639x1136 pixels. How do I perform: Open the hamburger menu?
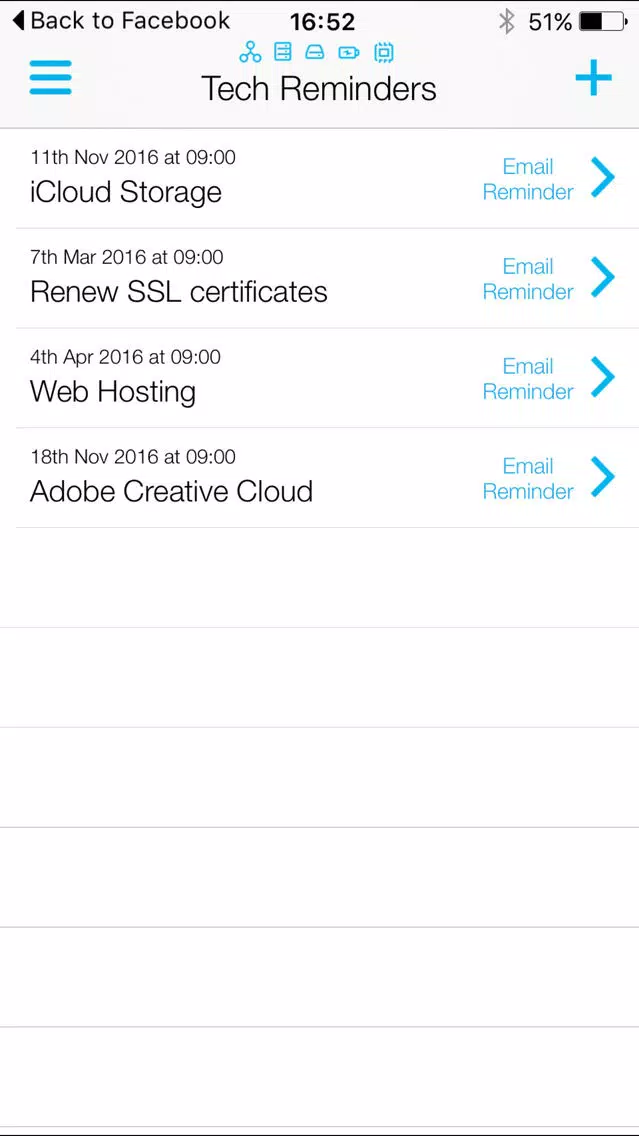pos(50,78)
